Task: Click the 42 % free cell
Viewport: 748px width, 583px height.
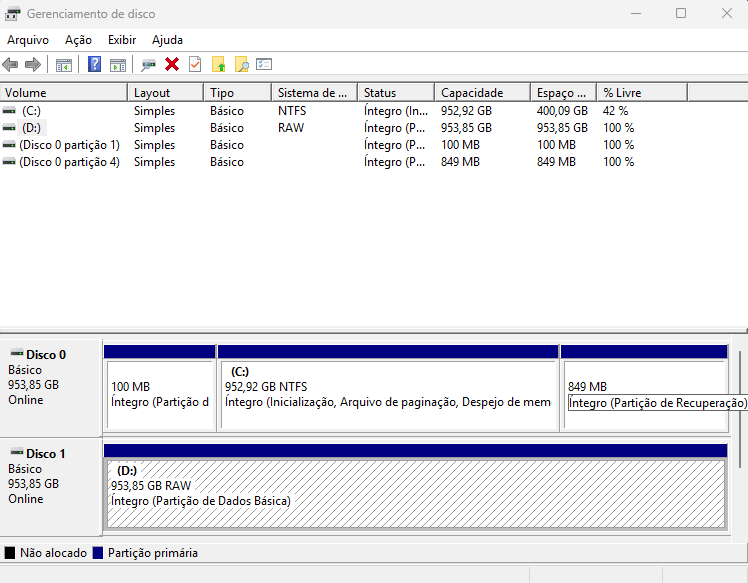Action: pyautogui.click(x=615, y=111)
